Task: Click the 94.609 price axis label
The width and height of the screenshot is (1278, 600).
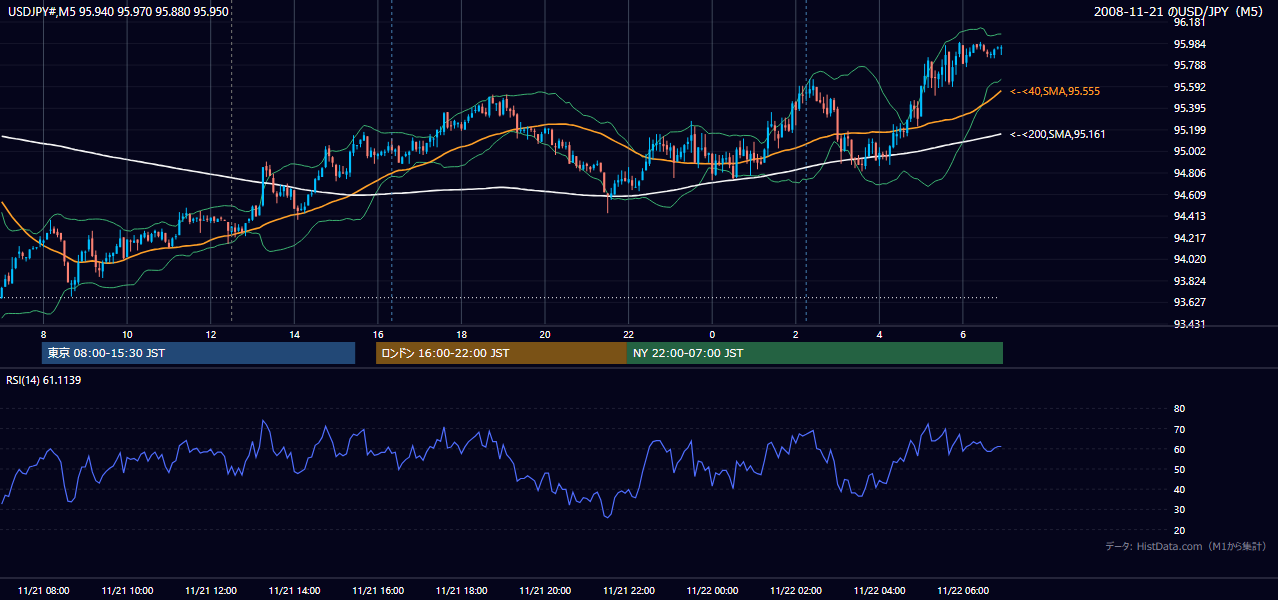Action: click(x=1189, y=195)
